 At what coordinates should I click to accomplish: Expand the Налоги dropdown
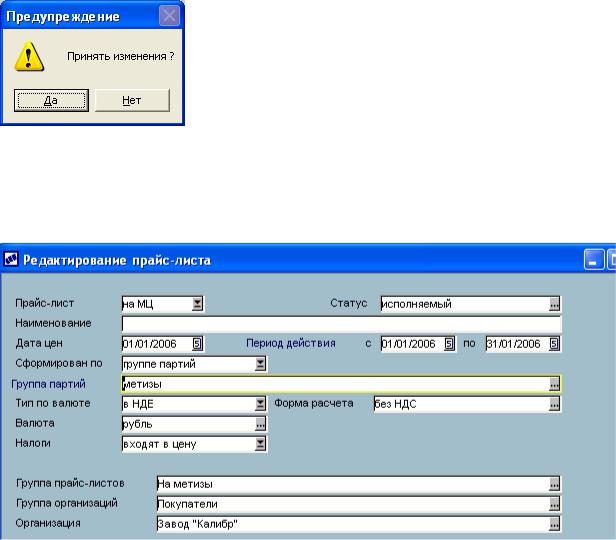pos(260,444)
